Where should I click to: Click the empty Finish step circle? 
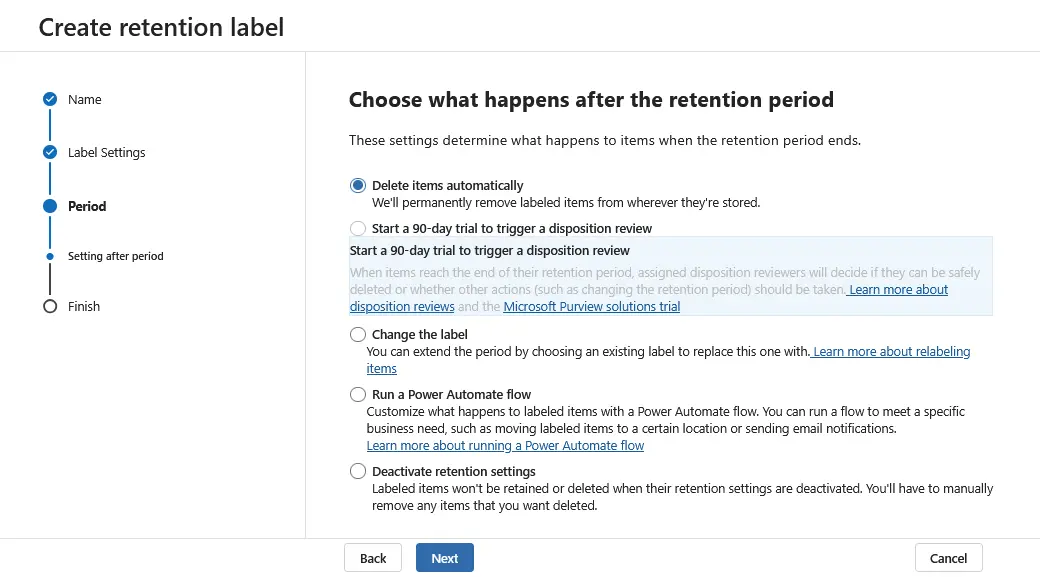point(50,306)
